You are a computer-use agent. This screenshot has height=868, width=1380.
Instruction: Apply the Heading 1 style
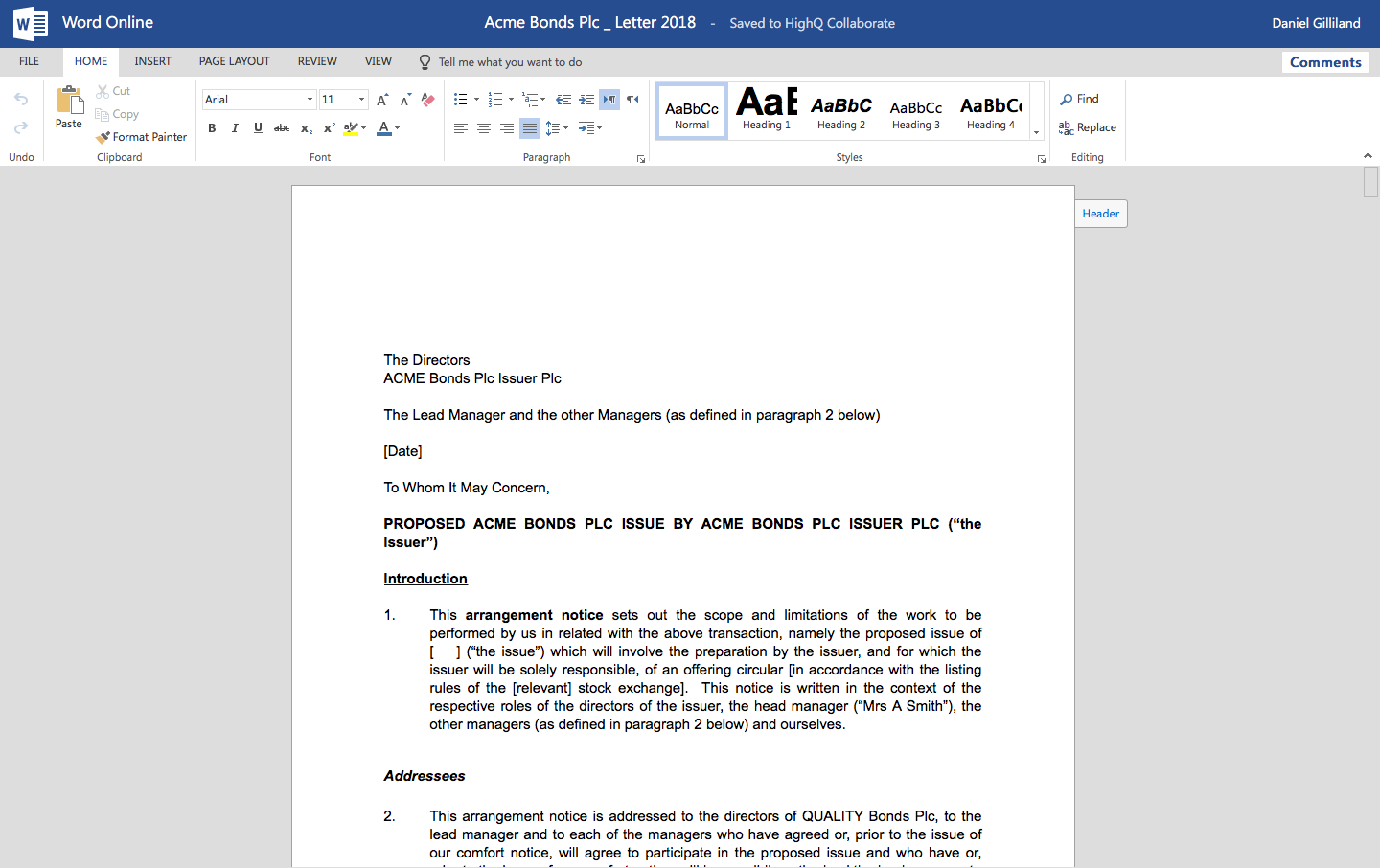click(767, 112)
